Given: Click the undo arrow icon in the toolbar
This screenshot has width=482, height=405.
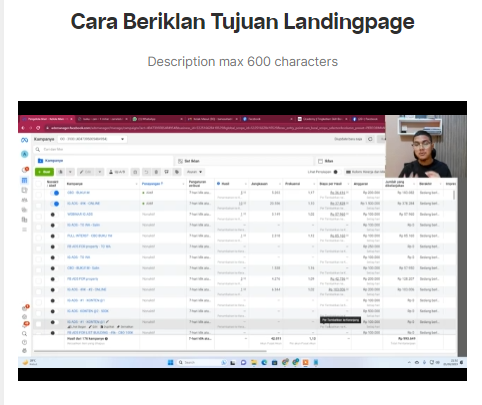Looking at the screenshot, I should point(146,172).
